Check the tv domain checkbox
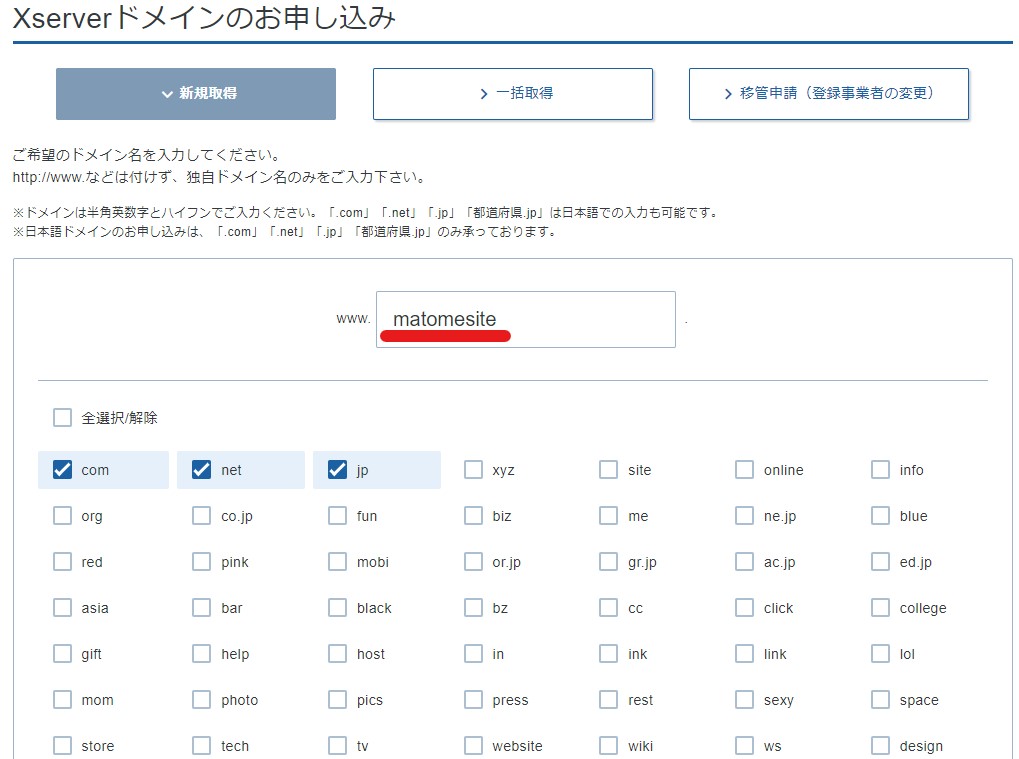The image size is (1019, 759). 337,745
